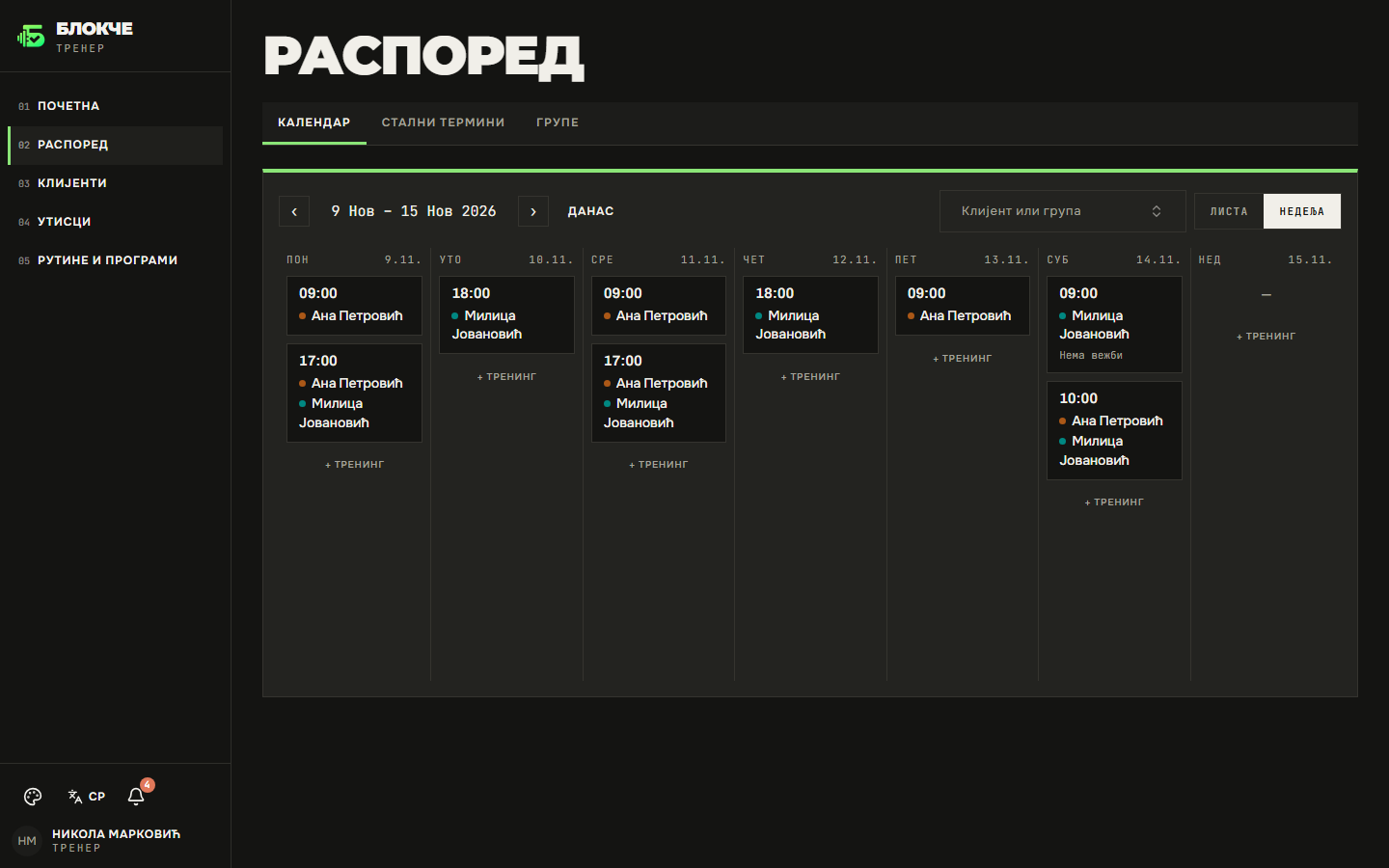Switch to Листа view

[1229, 211]
